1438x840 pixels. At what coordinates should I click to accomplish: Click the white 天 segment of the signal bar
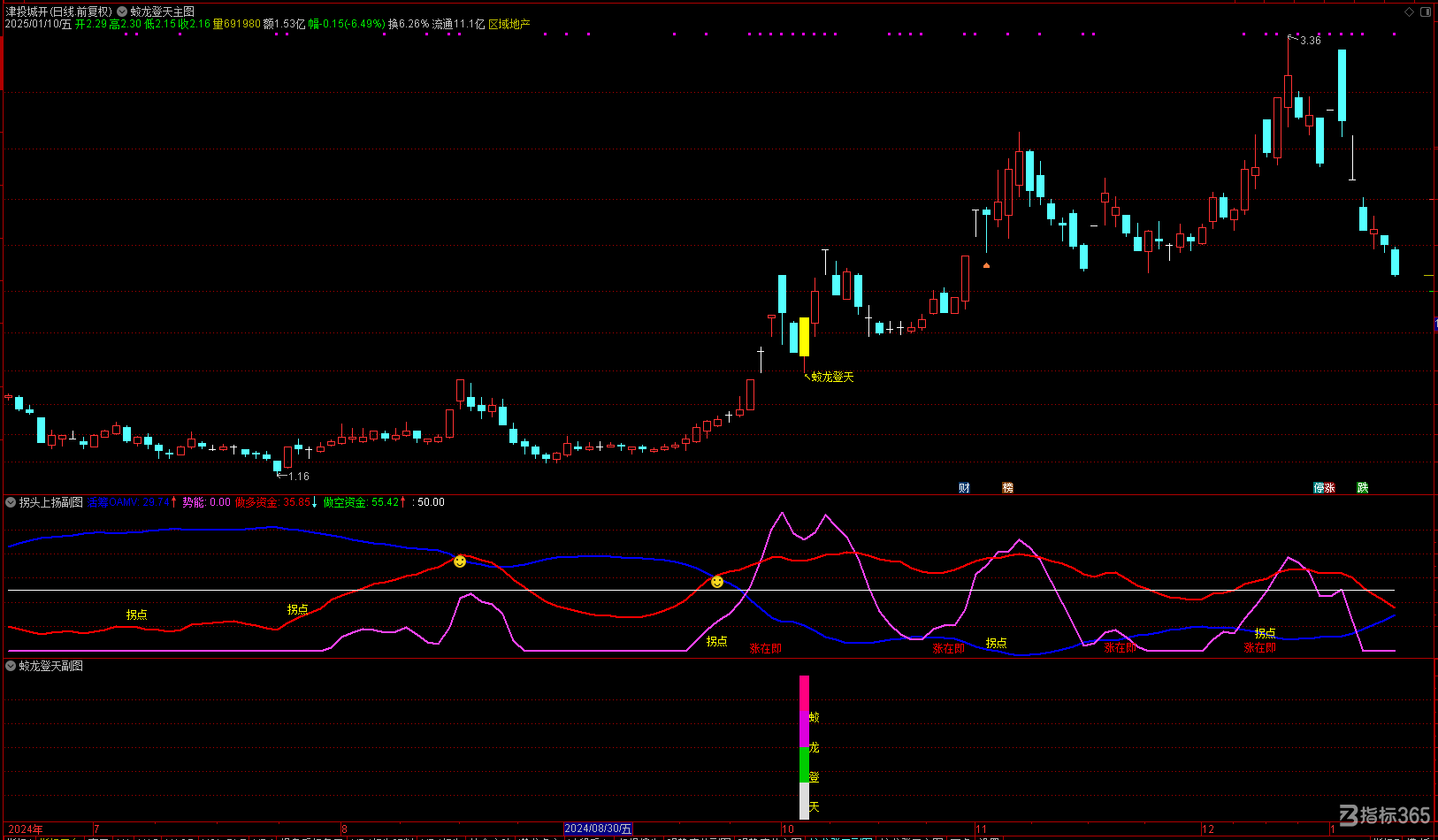804,801
